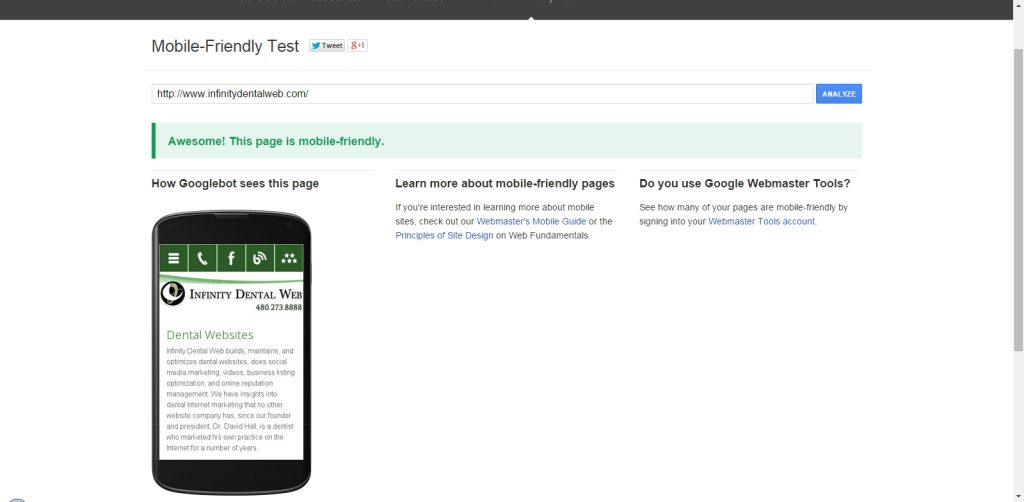Click the page vertical scrollbar thumb
The width and height of the screenshot is (1024, 502).
pyautogui.click(x=1018, y=199)
